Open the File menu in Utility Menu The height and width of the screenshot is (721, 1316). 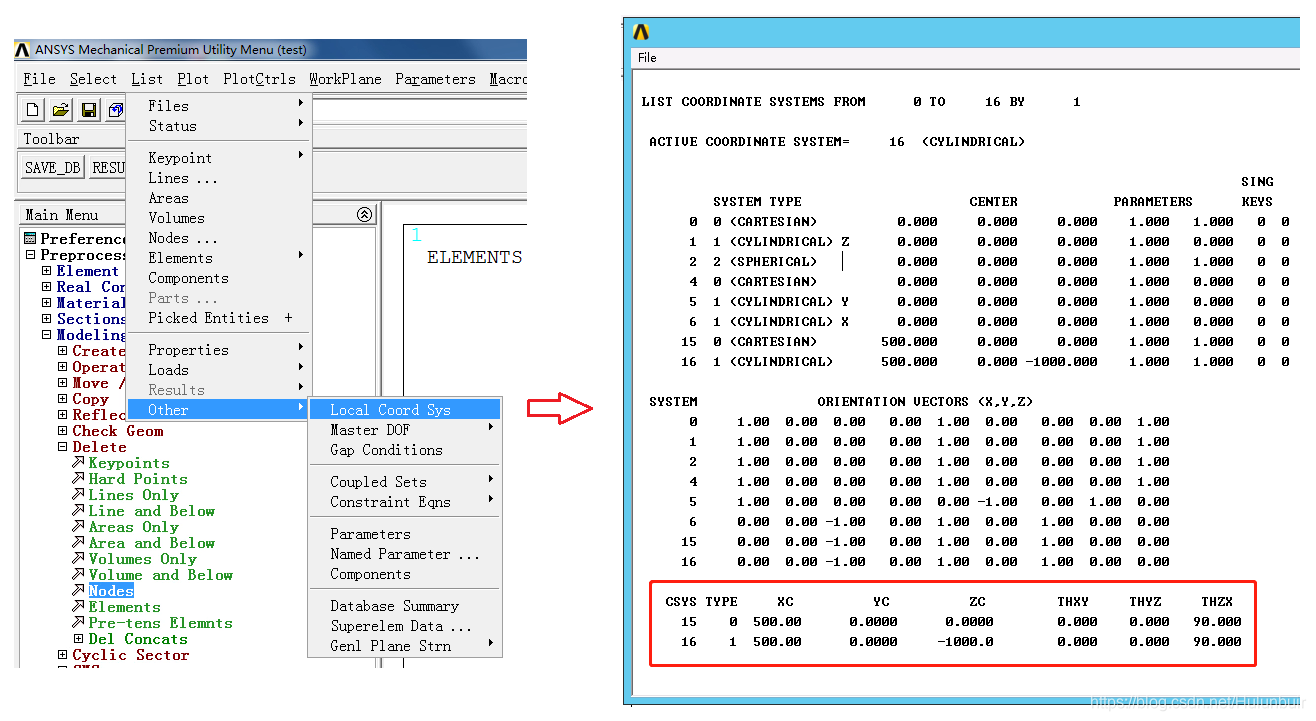pyautogui.click(x=40, y=79)
